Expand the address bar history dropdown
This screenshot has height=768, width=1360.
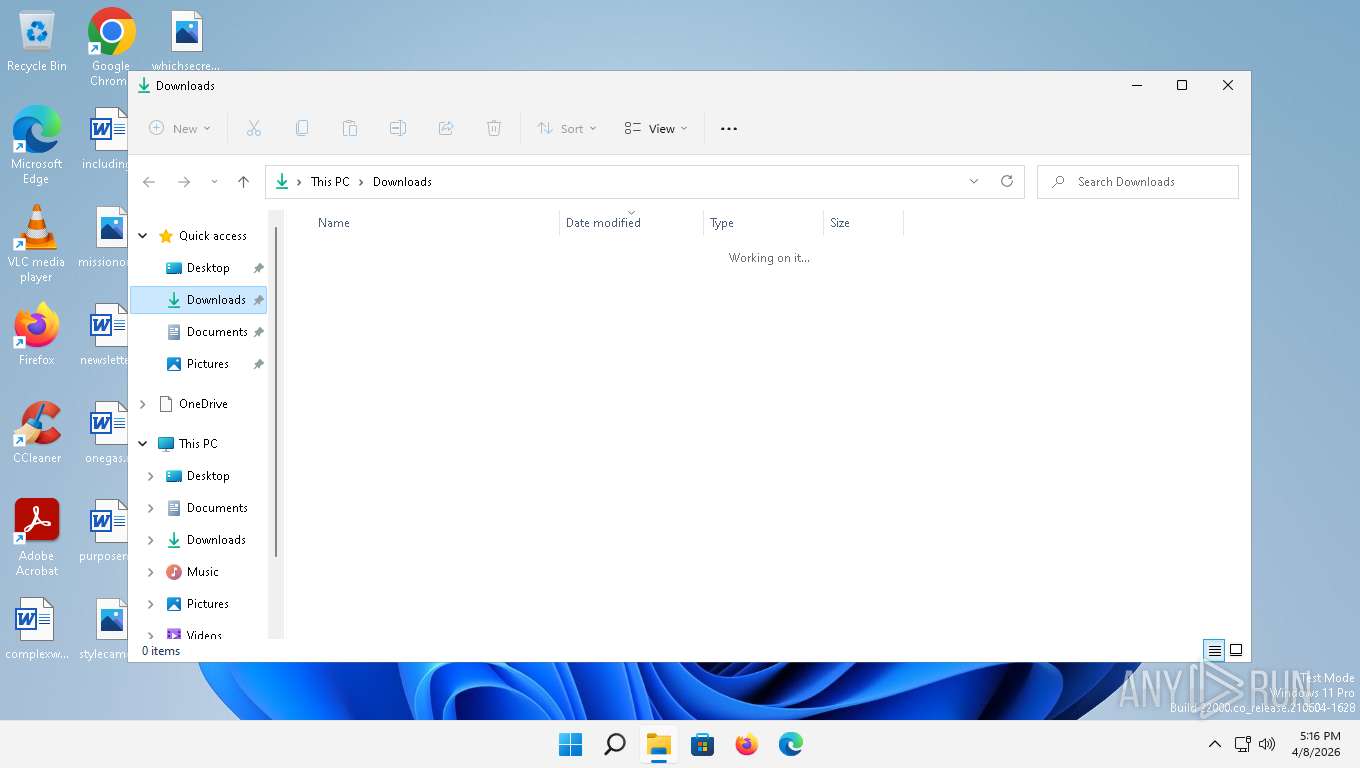(x=974, y=182)
